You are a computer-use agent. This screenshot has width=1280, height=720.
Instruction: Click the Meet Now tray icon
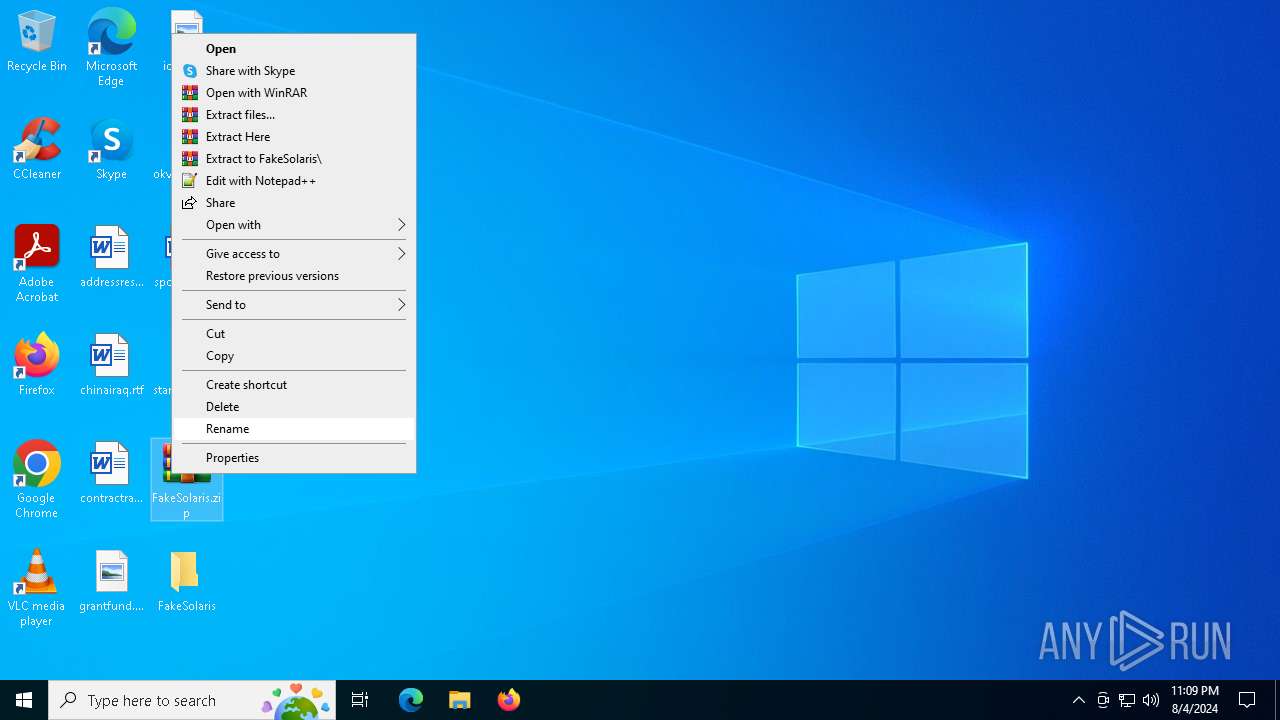tap(1103, 700)
